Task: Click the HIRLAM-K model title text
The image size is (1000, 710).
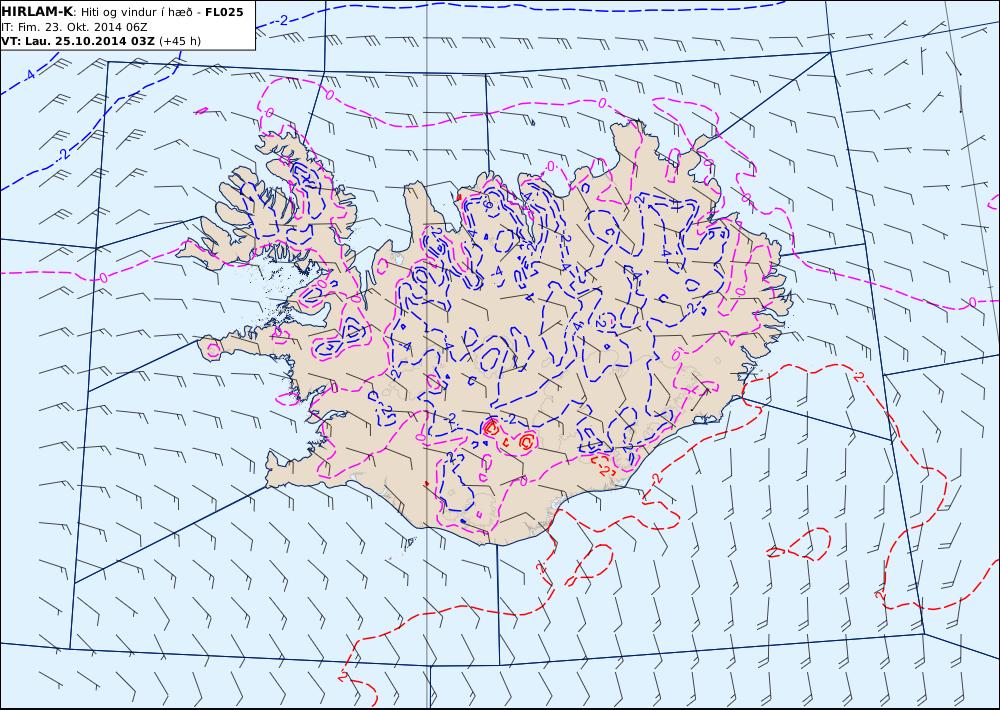Action: point(37,12)
